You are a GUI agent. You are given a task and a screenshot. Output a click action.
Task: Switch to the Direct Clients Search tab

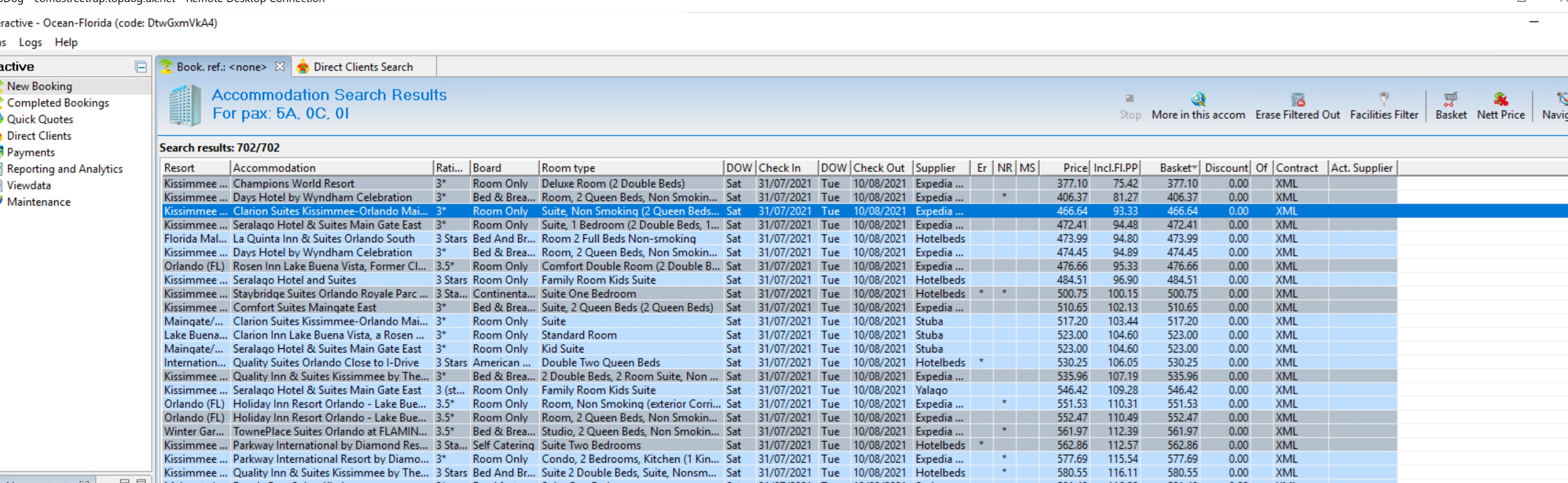[363, 67]
